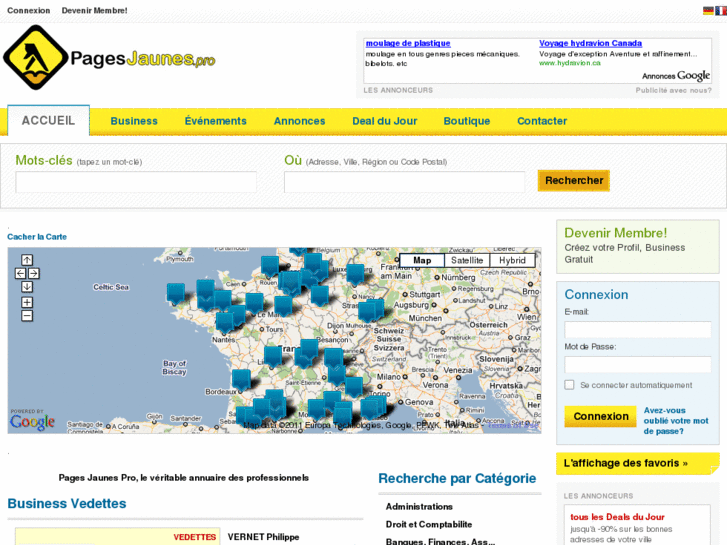This screenshot has height=545, width=727.
Task: Click map marker near Luxembourg
Action: pyautogui.click(x=355, y=274)
